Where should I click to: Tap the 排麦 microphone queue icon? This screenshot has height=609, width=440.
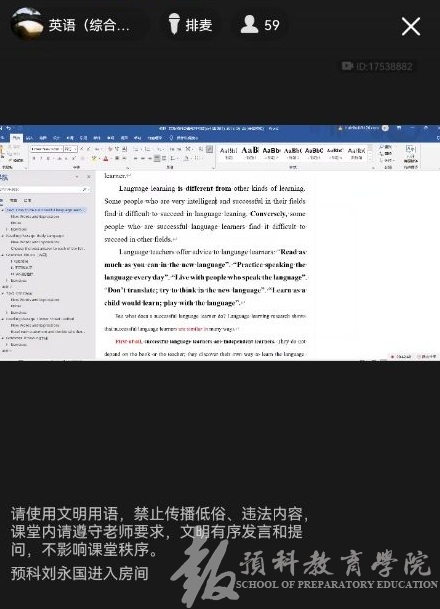174,24
